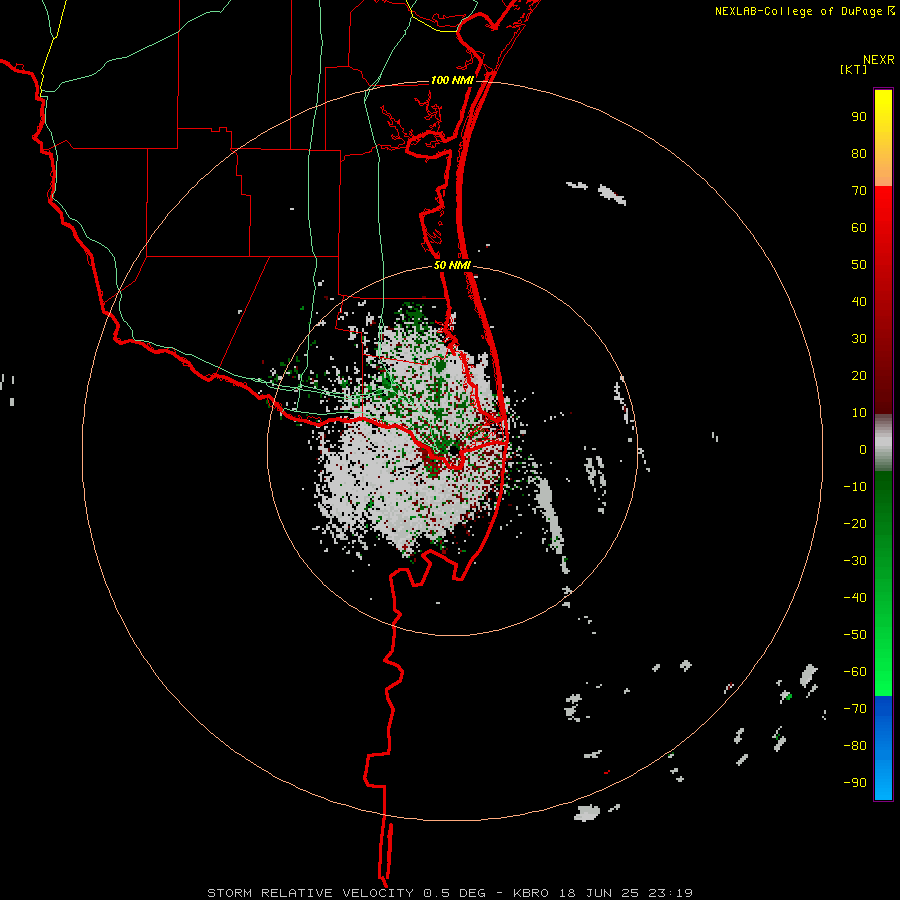
Task: Click the 60 value on the velocity scale
Action: (x=859, y=227)
